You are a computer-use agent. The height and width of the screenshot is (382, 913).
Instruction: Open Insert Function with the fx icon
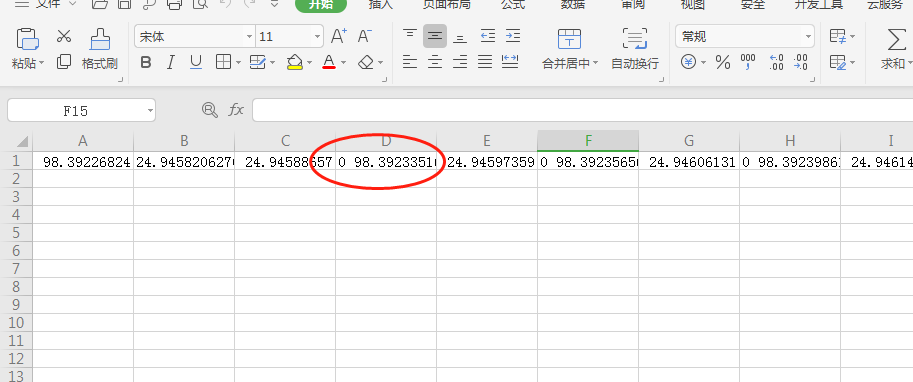click(x=235, y=109)
